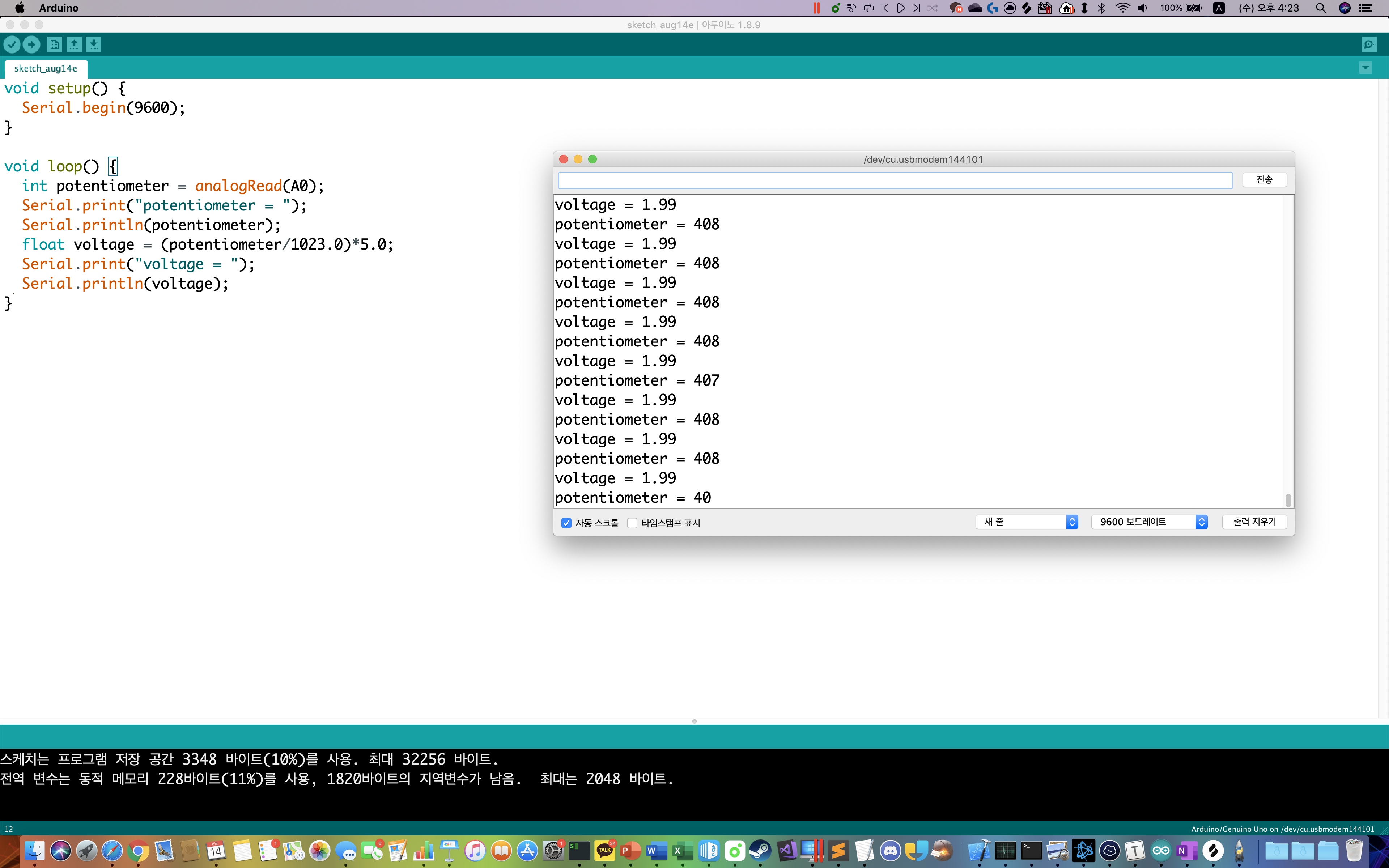Select the sketch_aug14e tab
The width and height of the screenshot is (1389, 868).
coord(46,68)
